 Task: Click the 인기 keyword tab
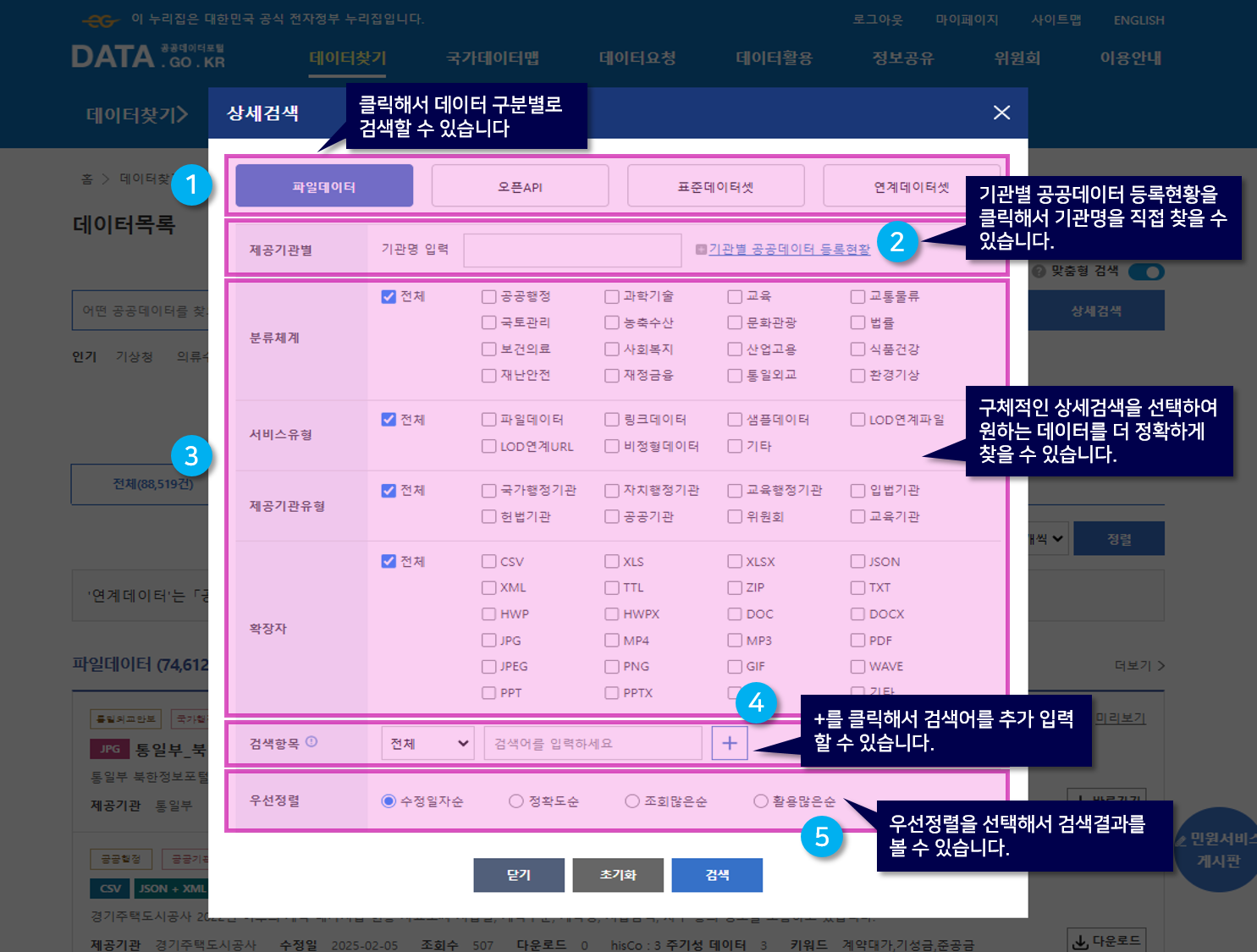[x=84, y=356]
